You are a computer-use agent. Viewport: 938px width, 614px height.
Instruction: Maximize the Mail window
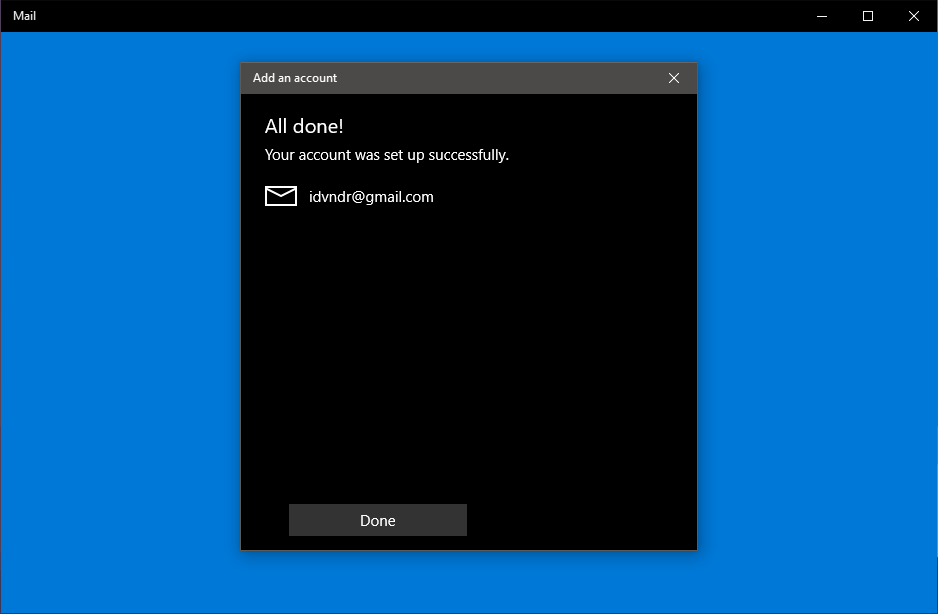click(x=868, y=16)
